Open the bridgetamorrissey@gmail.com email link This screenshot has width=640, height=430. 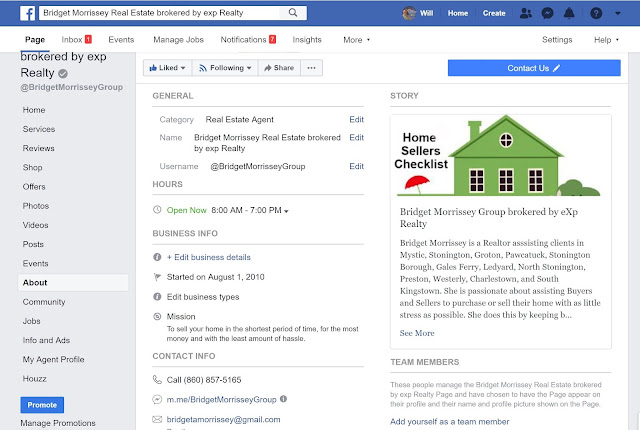coord(223,419)
